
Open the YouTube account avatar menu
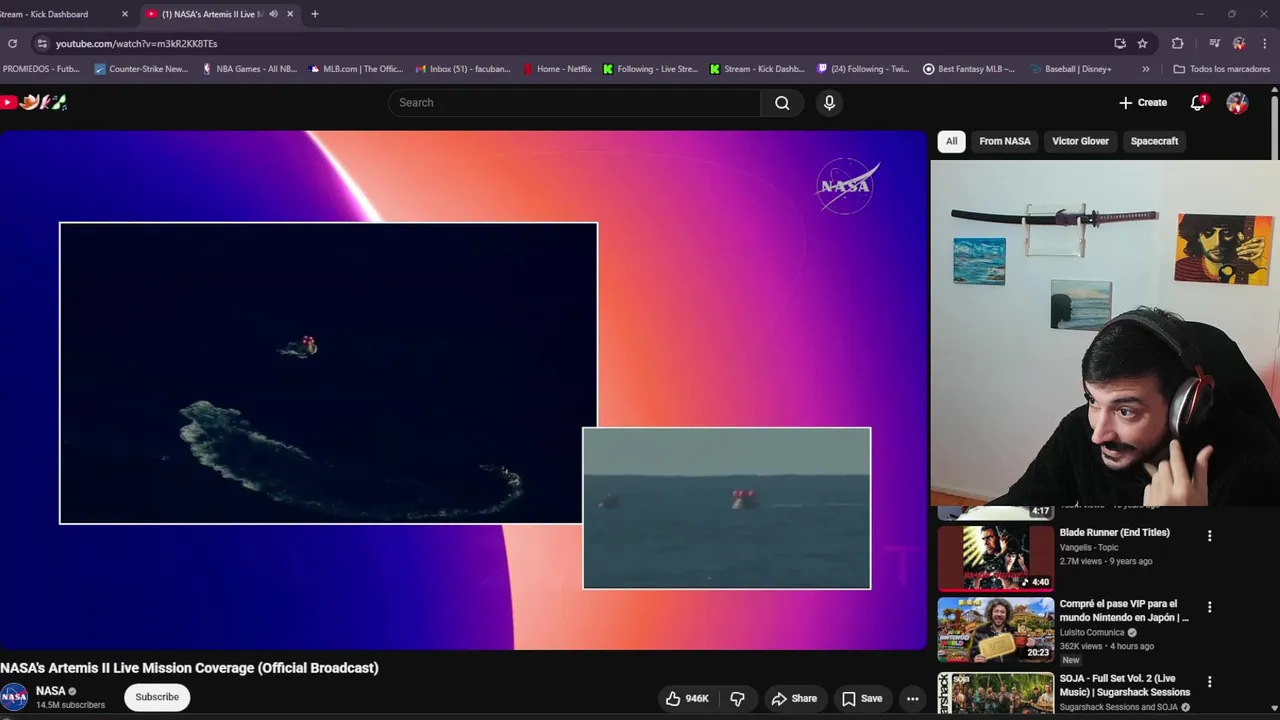[x=1237, y=103]
